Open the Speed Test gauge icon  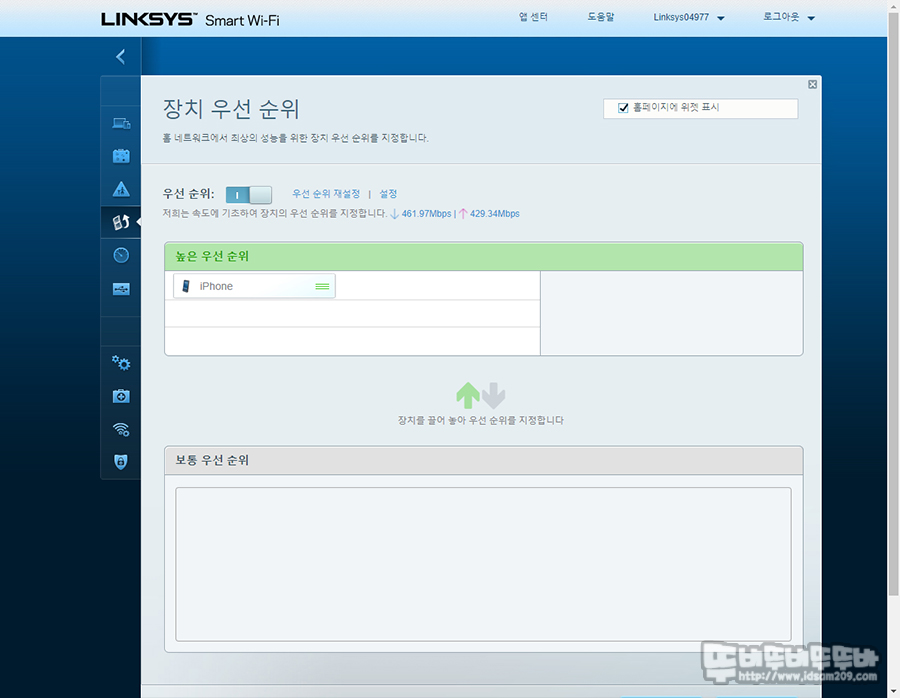pos(121,255)
